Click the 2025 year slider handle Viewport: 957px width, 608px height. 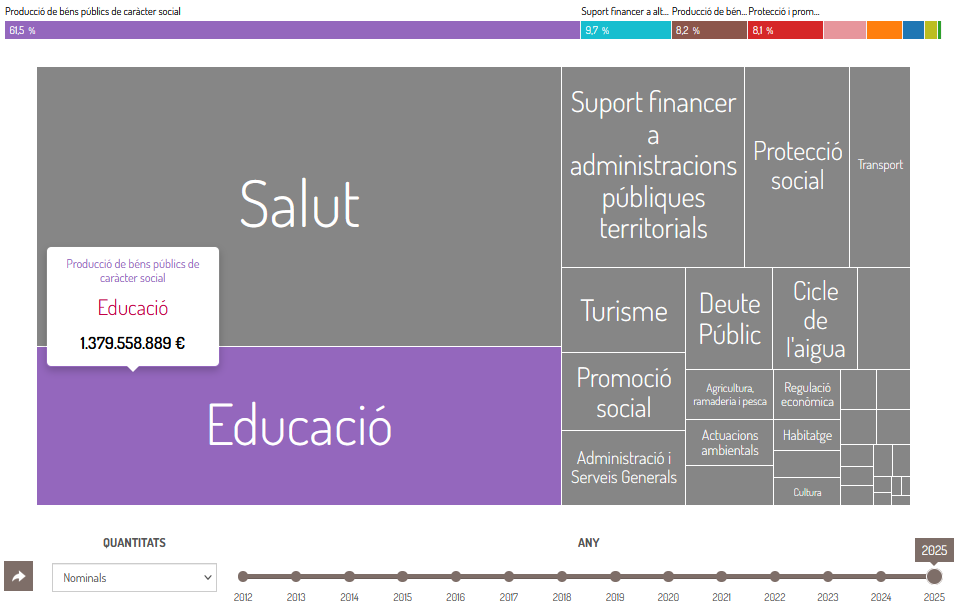pyautogui.click(x=934, y=576)
